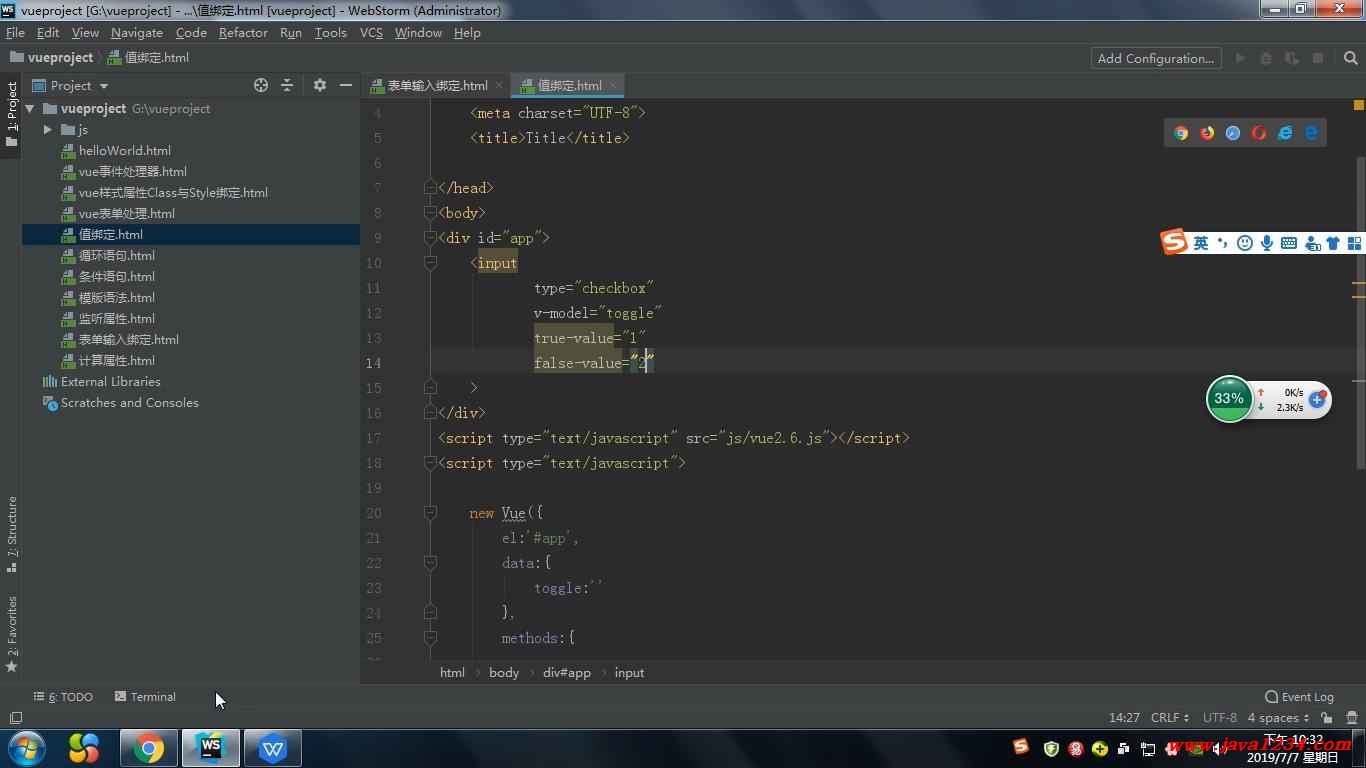
Task: Click the Sogou microphone voice input icon
Action: coord(1267,243)
